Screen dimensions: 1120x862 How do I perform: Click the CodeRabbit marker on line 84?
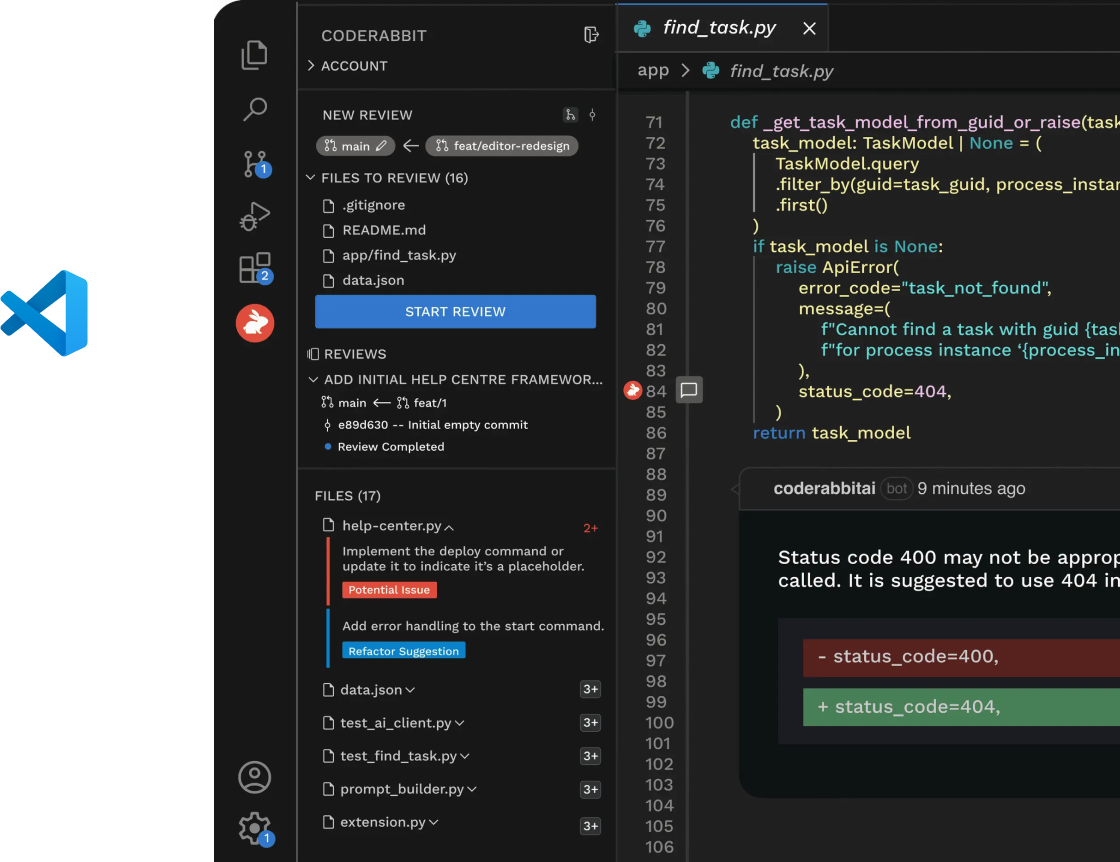pyautogui.click(x=632, y=390)
